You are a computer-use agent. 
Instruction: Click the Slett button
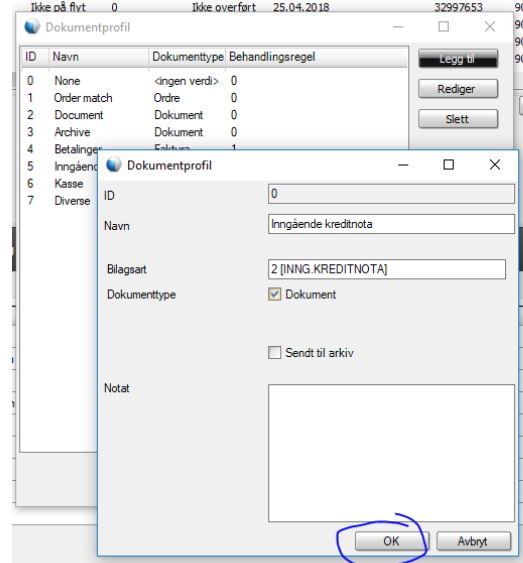[458, 119]
